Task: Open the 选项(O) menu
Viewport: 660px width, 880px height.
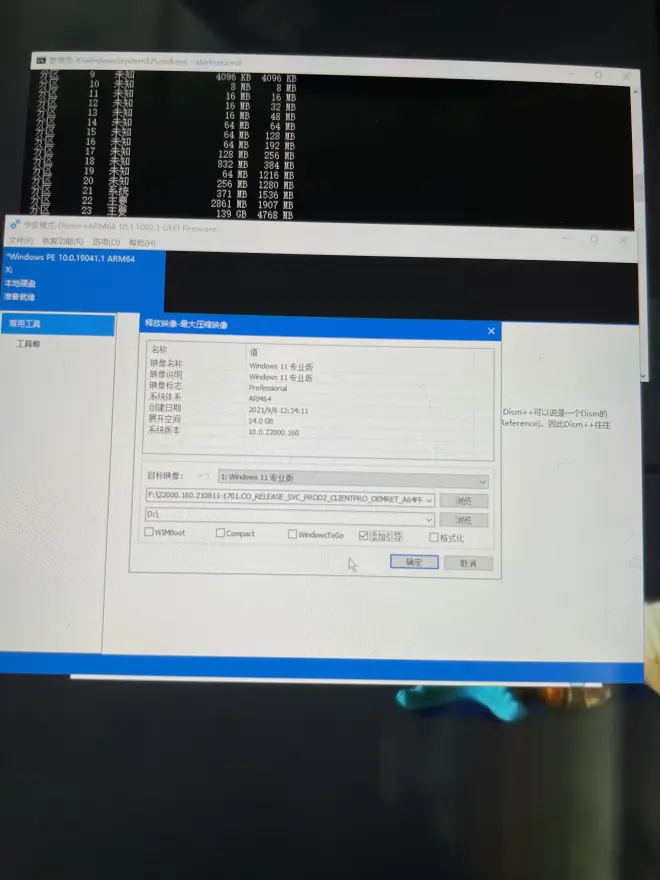Action: click(106, 242)
